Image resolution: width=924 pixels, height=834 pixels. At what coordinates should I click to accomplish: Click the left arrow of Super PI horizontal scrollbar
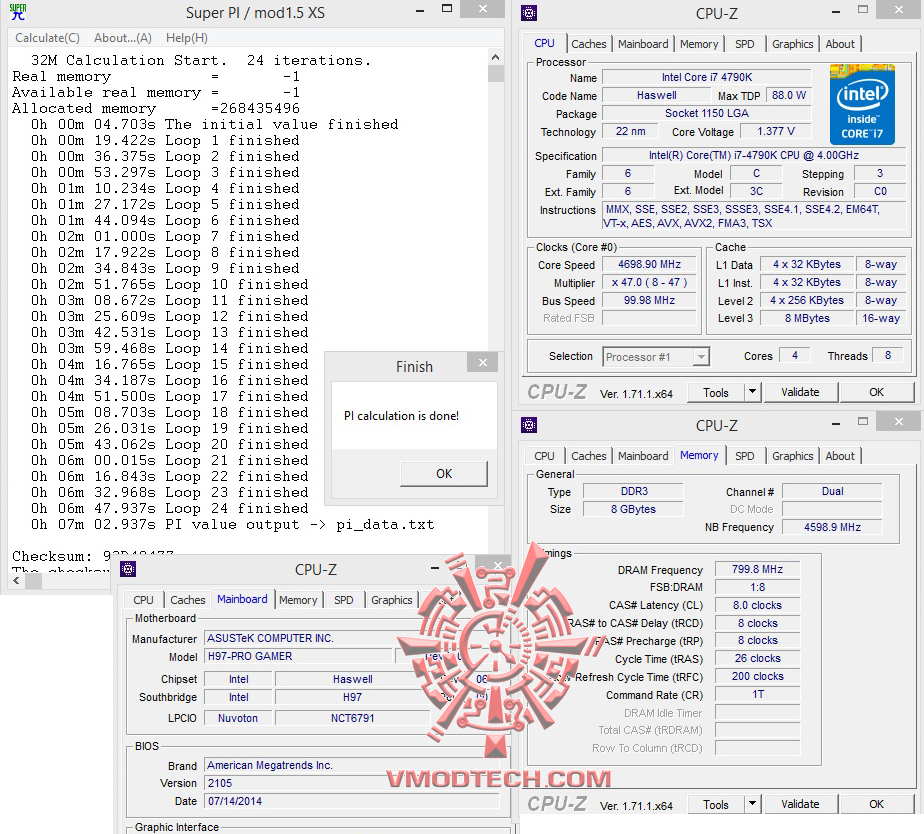point(16,581)
